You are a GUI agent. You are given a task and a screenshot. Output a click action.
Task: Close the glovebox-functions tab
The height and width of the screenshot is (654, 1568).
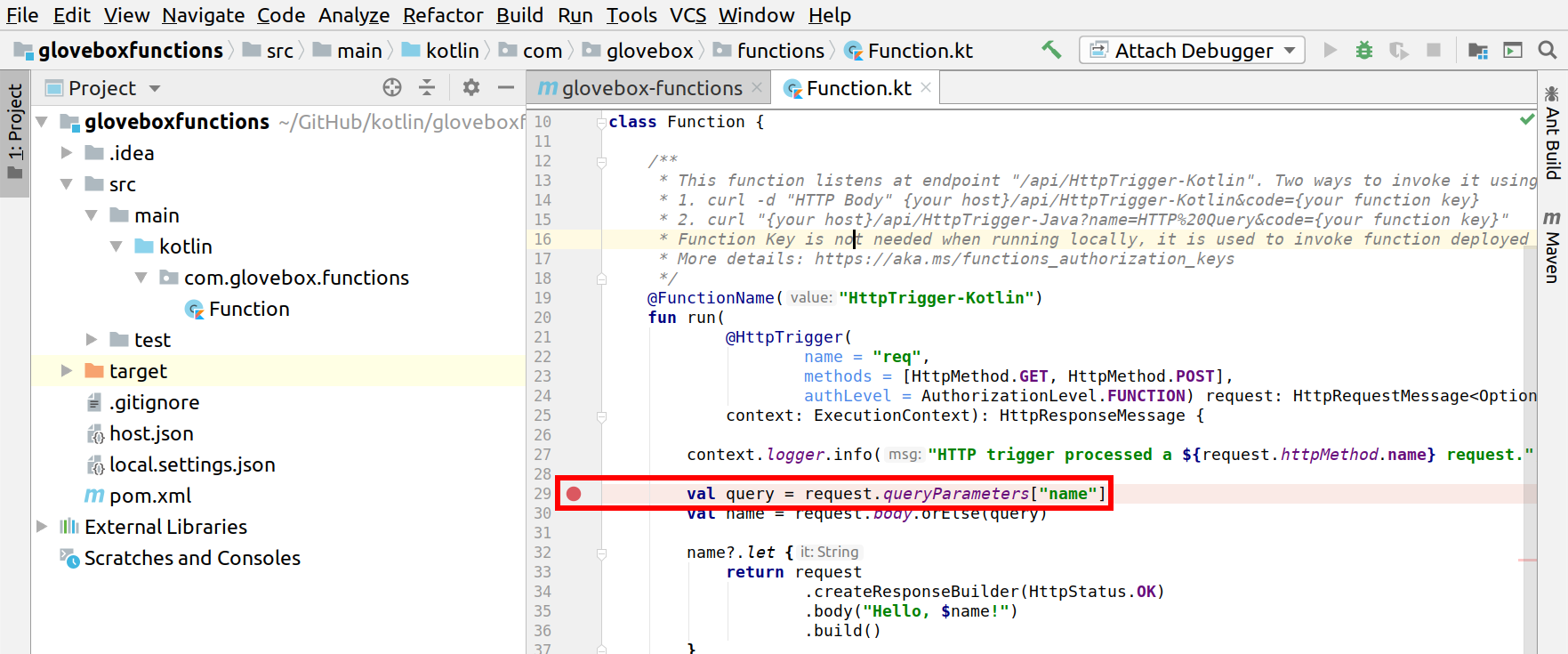757,87
